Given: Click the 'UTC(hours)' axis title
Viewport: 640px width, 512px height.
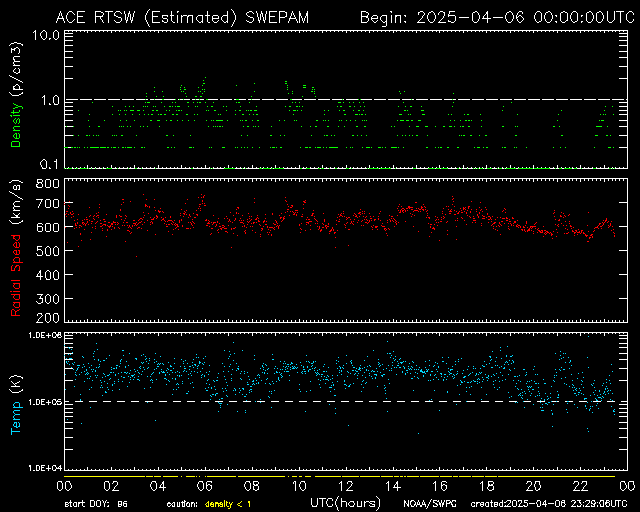Looking at the screenshot, I should [345, 503].
